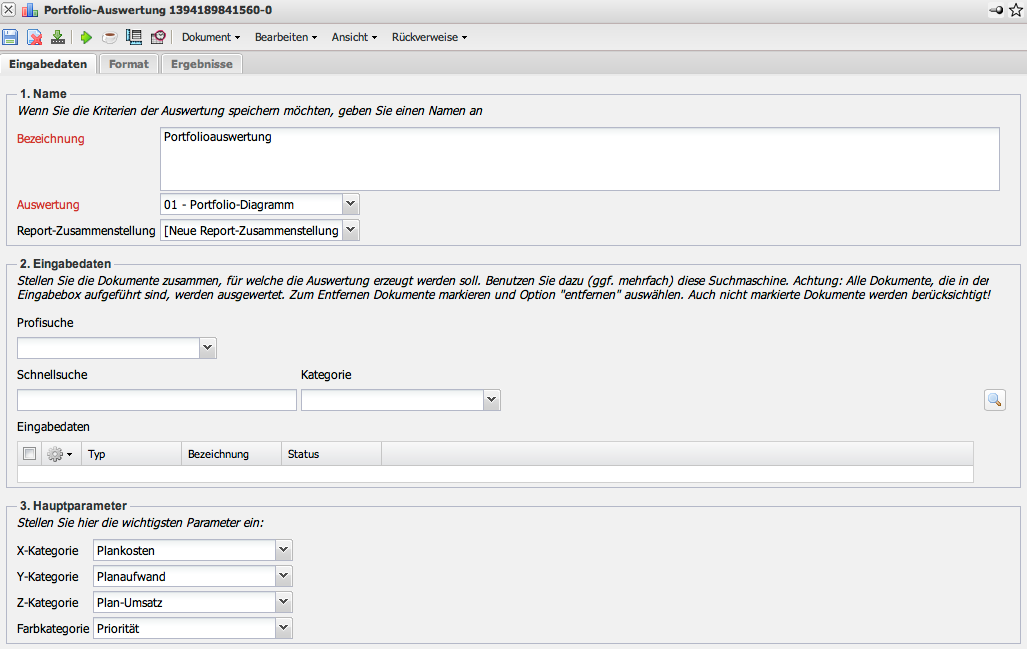The width and height of the screenshot is (1027, 649).
Task: Click the green download arrow icon
Action: point(57,37)
